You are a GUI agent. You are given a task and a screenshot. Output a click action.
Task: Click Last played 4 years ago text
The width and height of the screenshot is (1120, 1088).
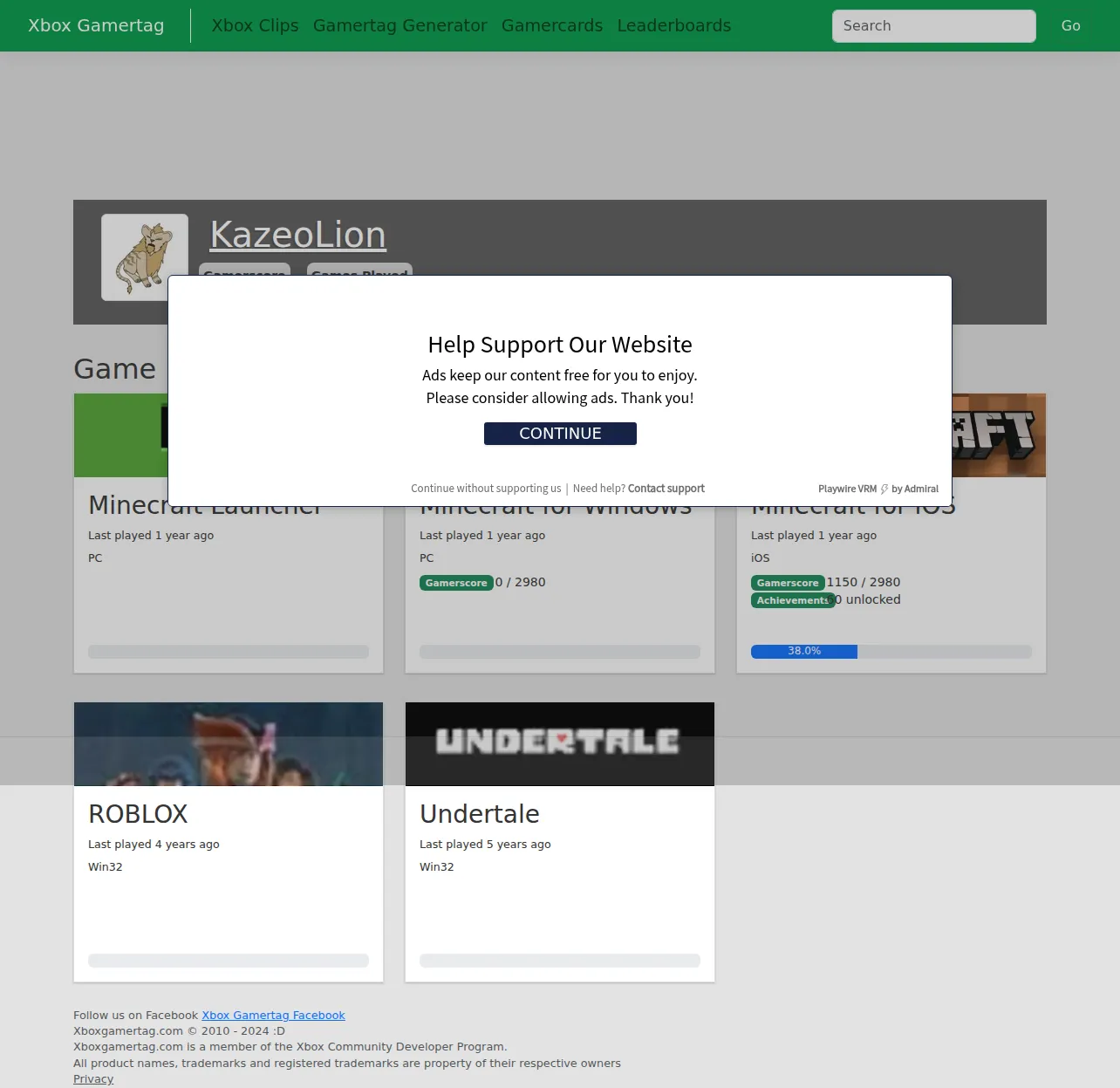click(x=154, y=845)
